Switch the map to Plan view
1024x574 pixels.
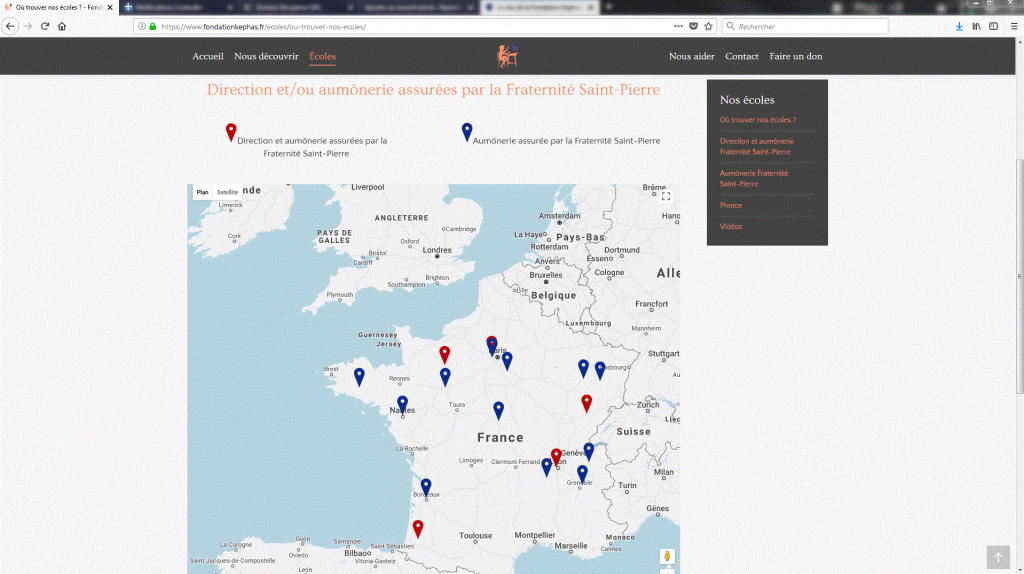202,192
